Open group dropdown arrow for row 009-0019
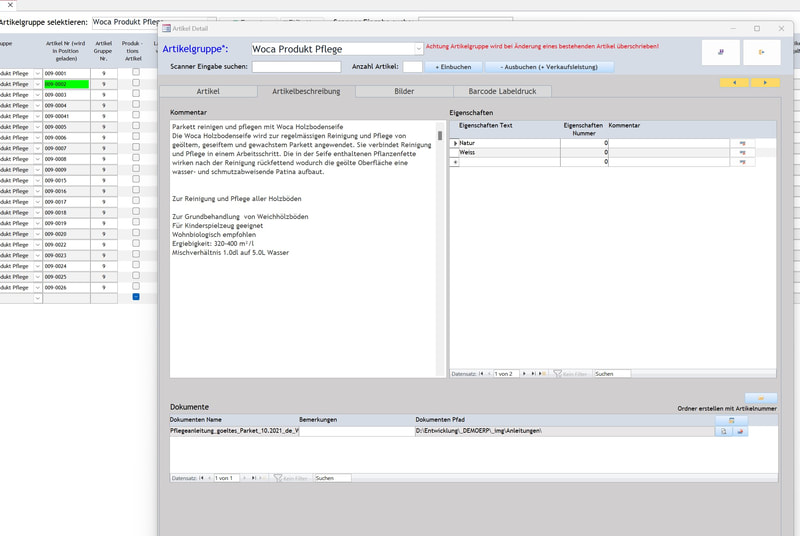 tap(37, 223)
